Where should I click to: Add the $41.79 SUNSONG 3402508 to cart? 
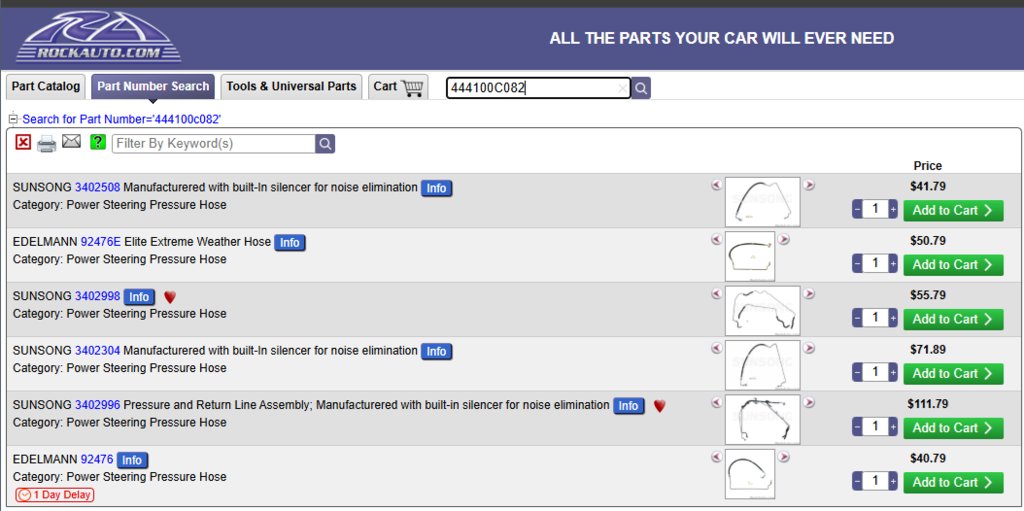pos(953,210)
